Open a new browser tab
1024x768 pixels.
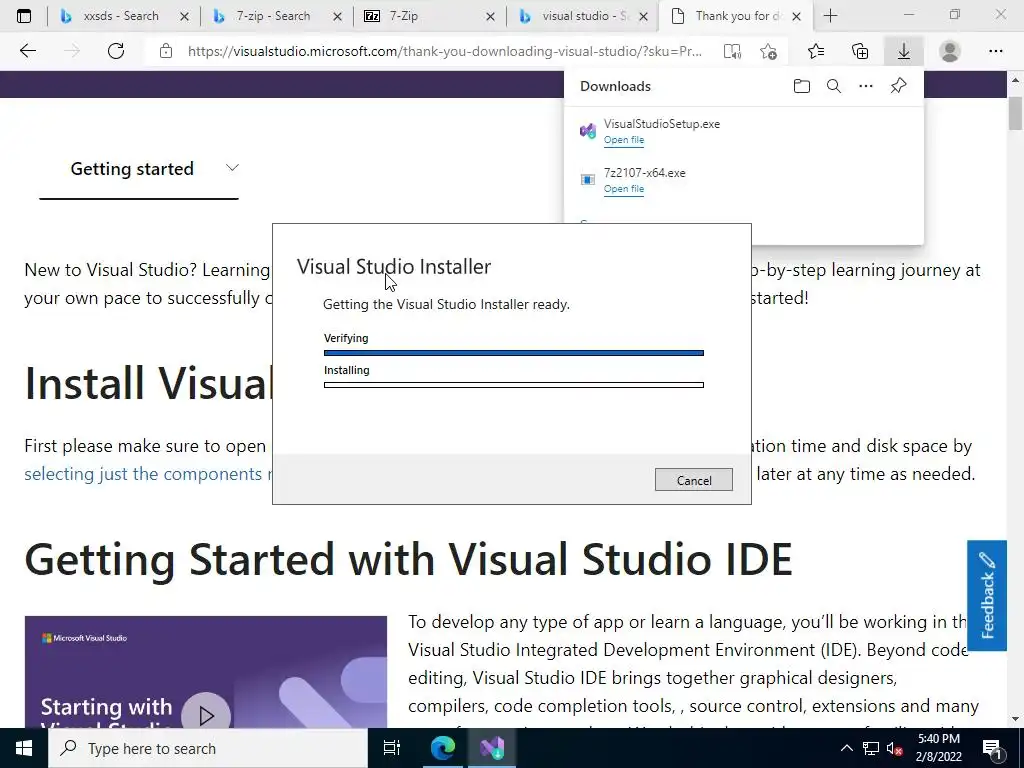tap(830, 16)
